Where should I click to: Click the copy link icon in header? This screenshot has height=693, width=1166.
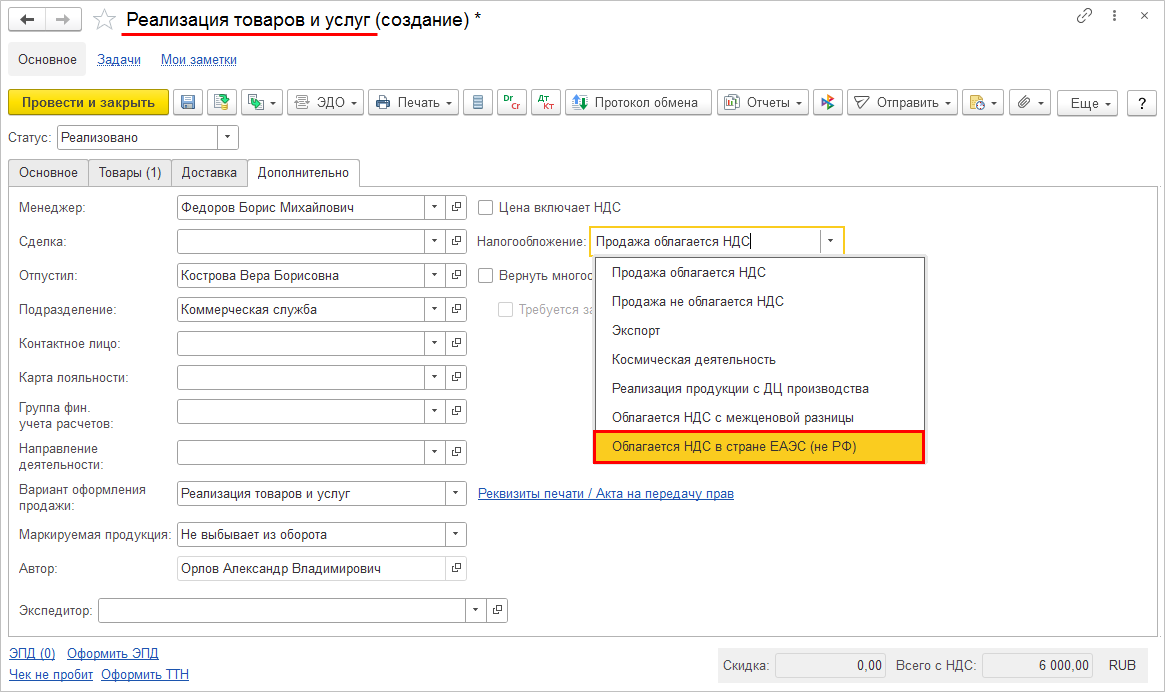tap(1084, 17)
